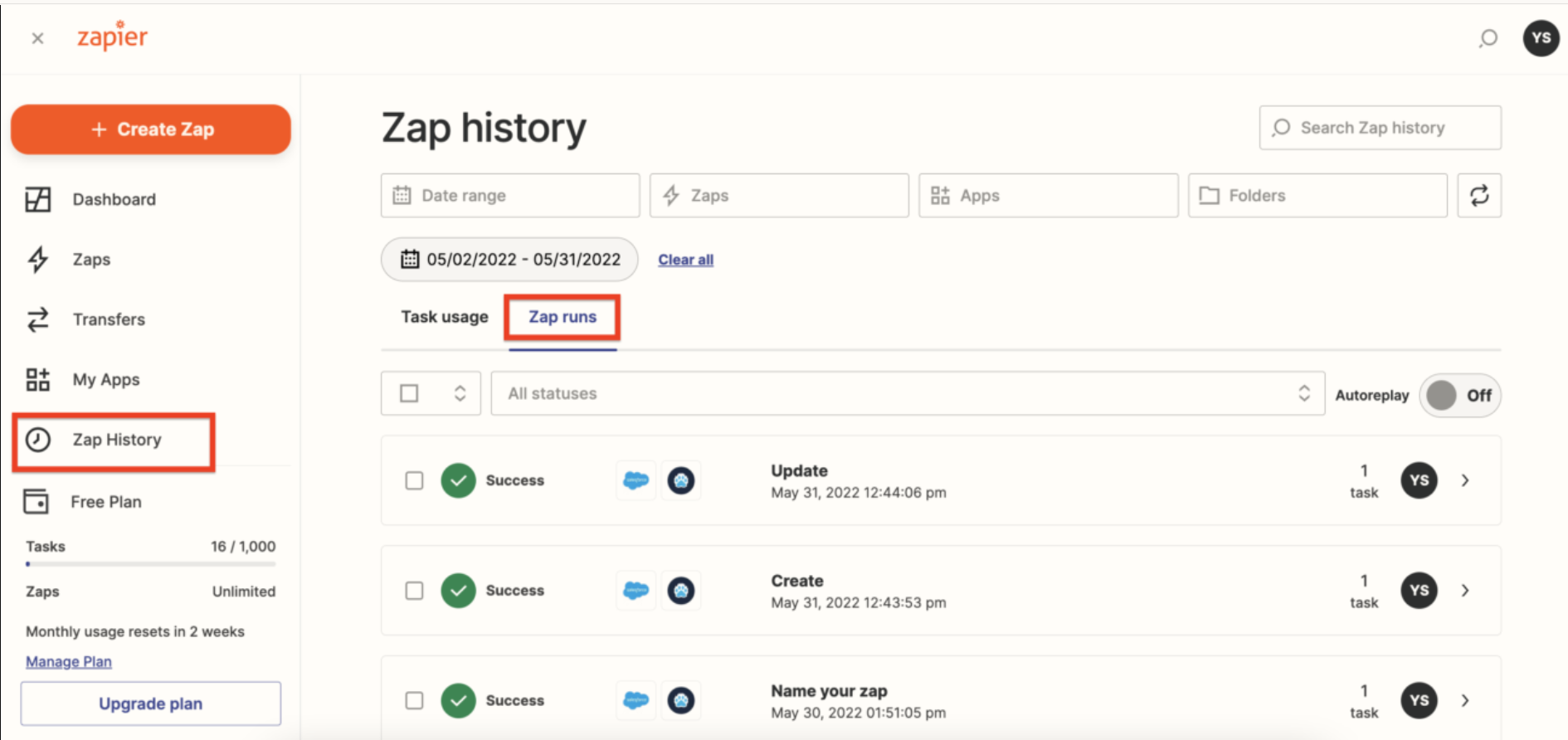Viewport: 1568px width, 740px height.
Task: Click the May 31, 2022 12:44:06 pm timestamp
Action: click(859, 493)
